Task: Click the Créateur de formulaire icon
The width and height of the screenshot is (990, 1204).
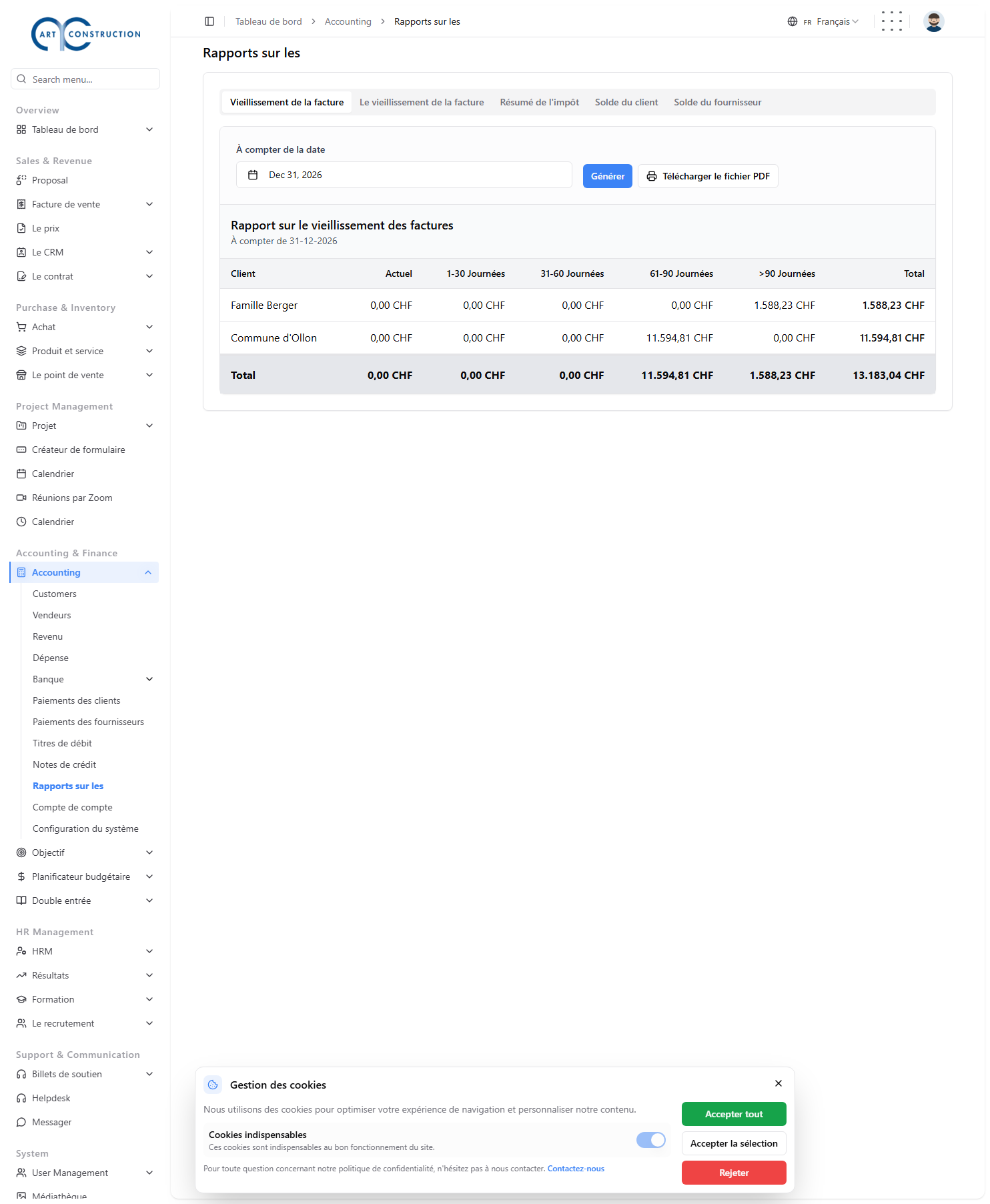Action: (21, 450)
